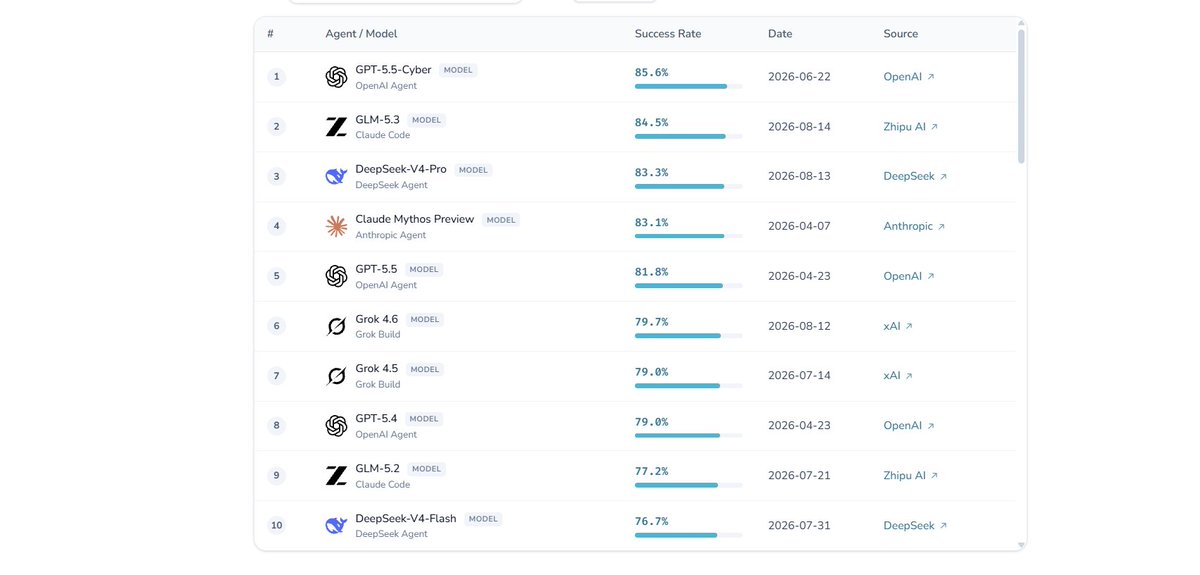Click the 85.6% progress bar for GPT-5.5-Cyber
Screen dimensions: 1200x575
click(688, 87)
